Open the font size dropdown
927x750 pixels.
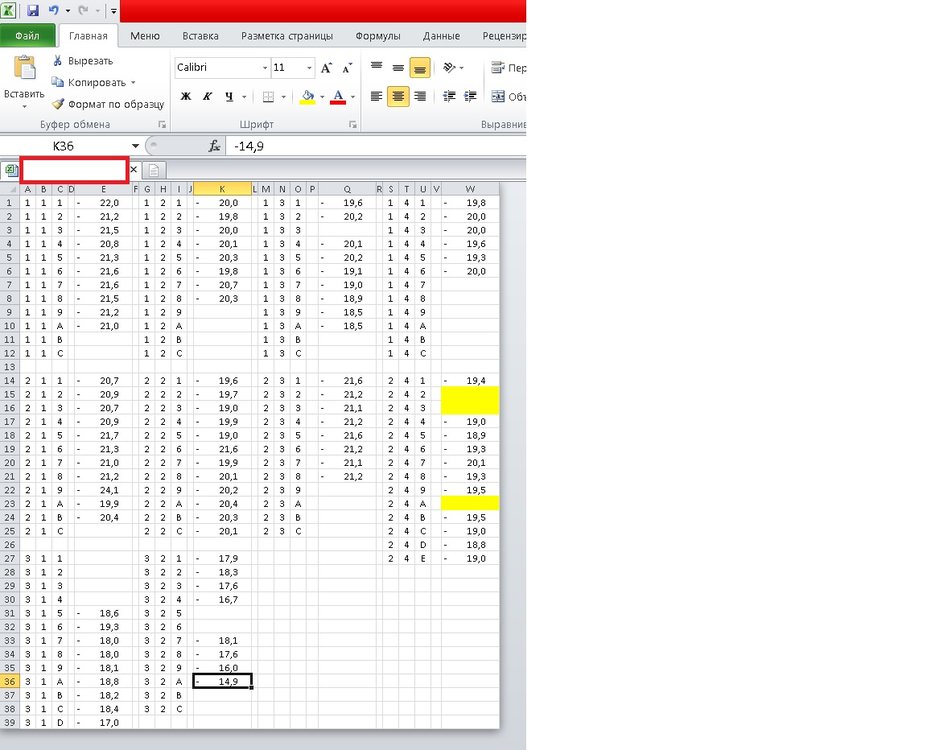[x=310, y=68]
